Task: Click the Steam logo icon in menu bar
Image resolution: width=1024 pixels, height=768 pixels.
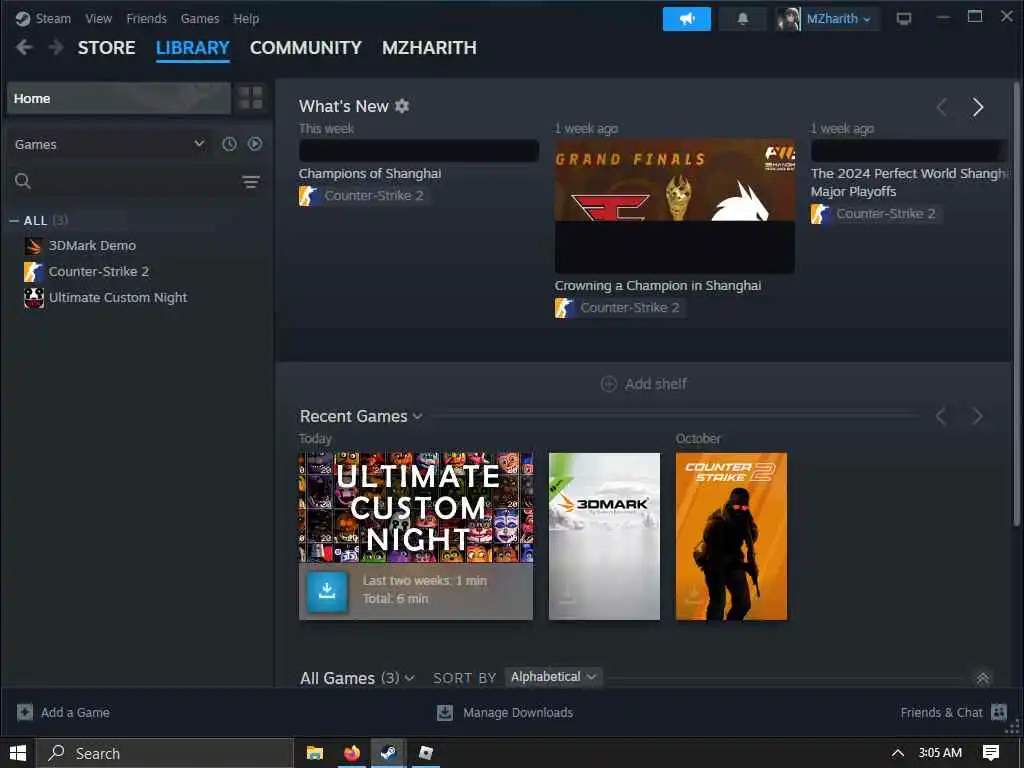Action: [23, 18]
